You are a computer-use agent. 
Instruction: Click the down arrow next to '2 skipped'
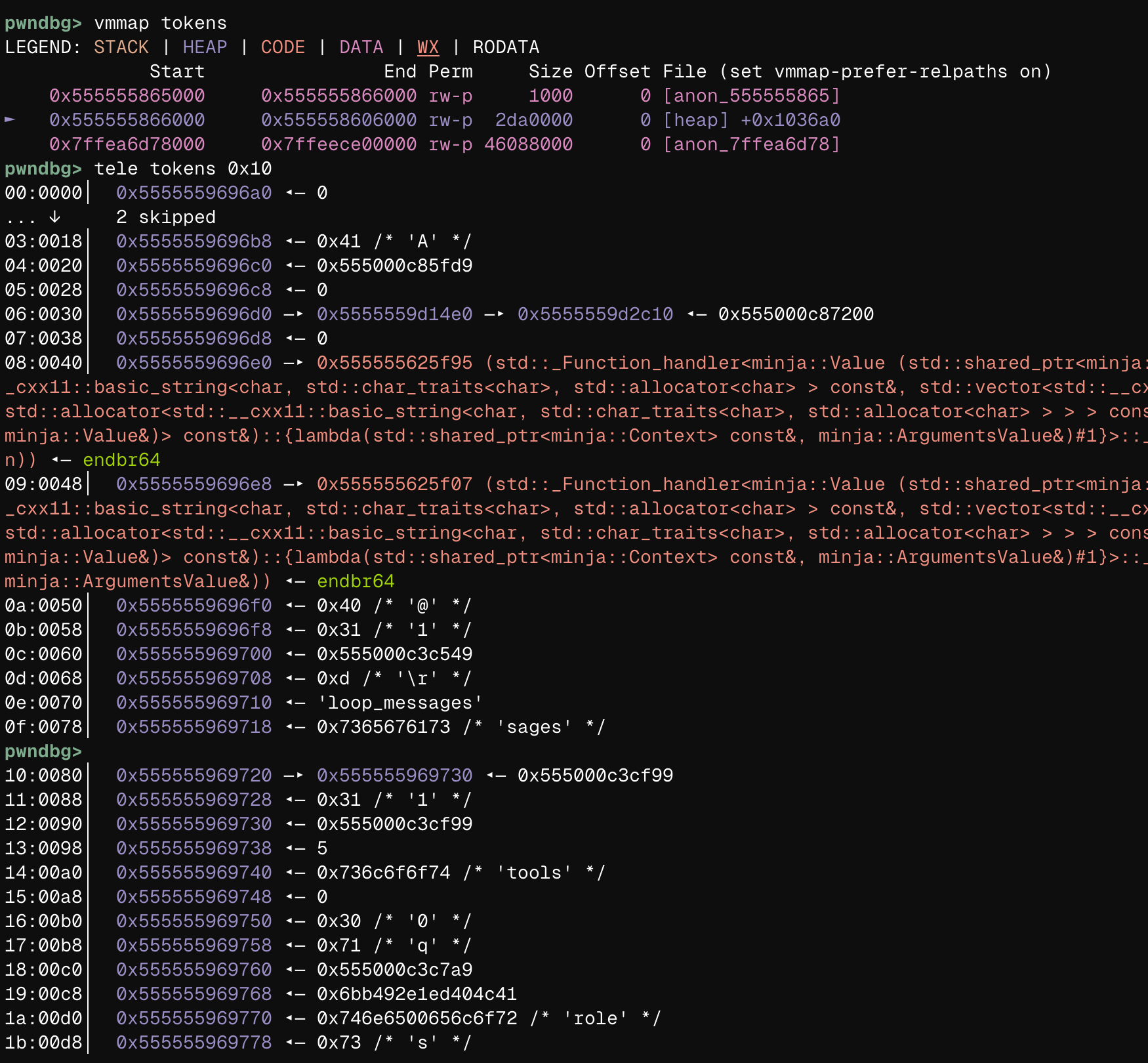click(x=55, y=217)
